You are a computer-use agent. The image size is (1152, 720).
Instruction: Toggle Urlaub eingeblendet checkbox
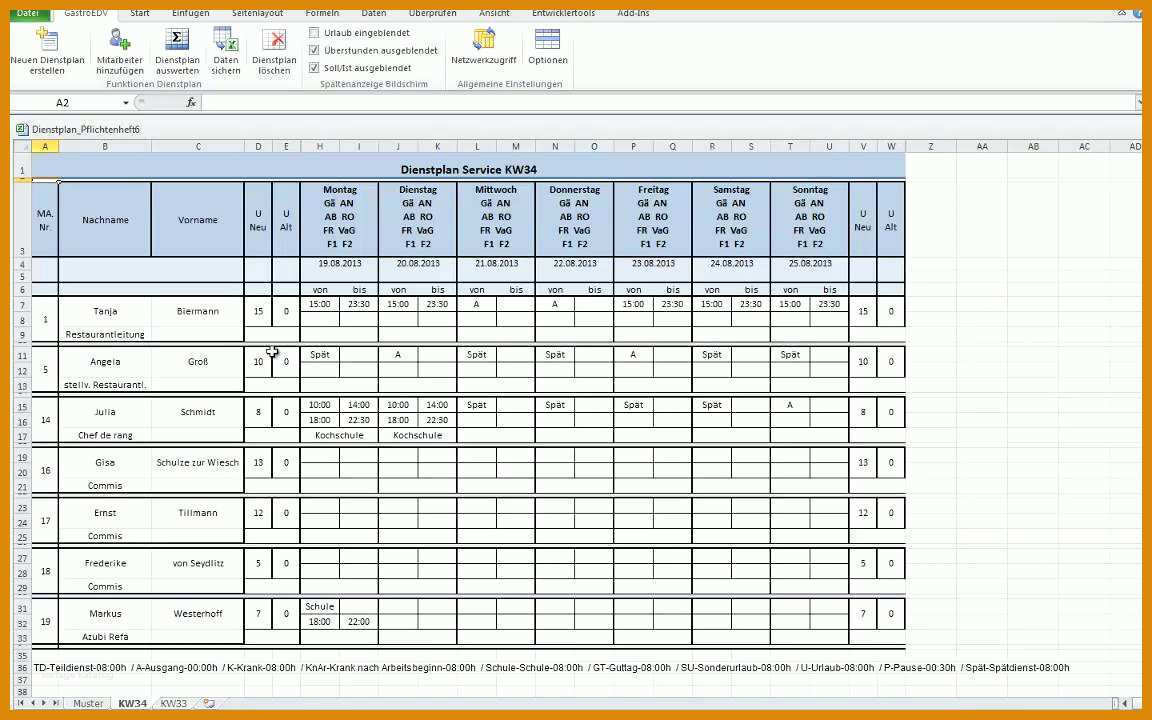pos(314,32)
